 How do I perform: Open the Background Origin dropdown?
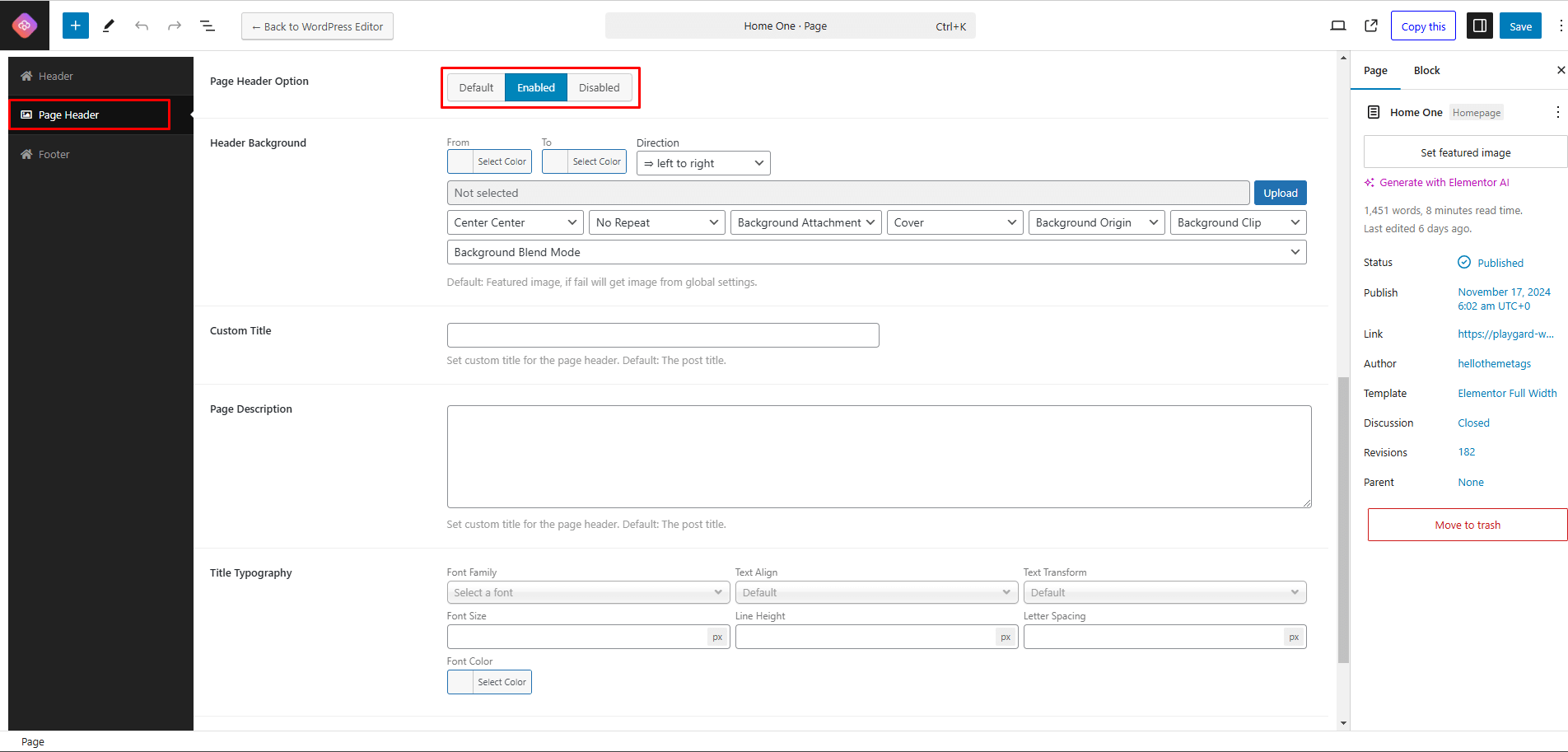click(x=1097, y=222)
